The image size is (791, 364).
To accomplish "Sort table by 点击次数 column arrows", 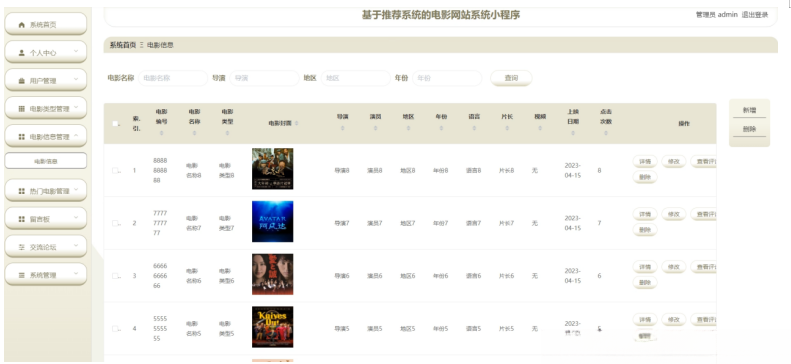I will pyautogui.click(x=606, y=134).
